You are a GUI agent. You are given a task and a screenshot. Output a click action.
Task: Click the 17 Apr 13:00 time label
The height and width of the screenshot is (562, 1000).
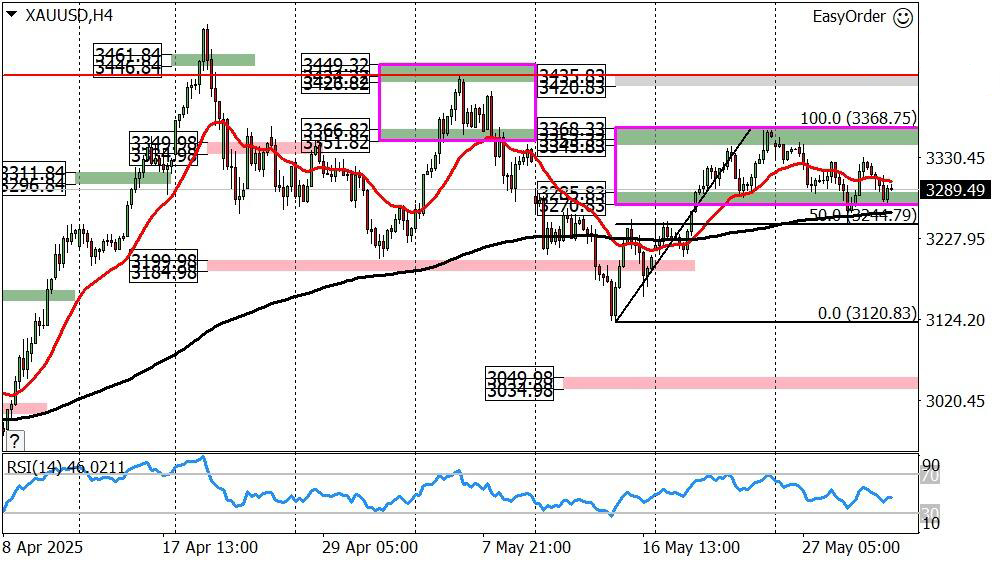tap(210, 548)
